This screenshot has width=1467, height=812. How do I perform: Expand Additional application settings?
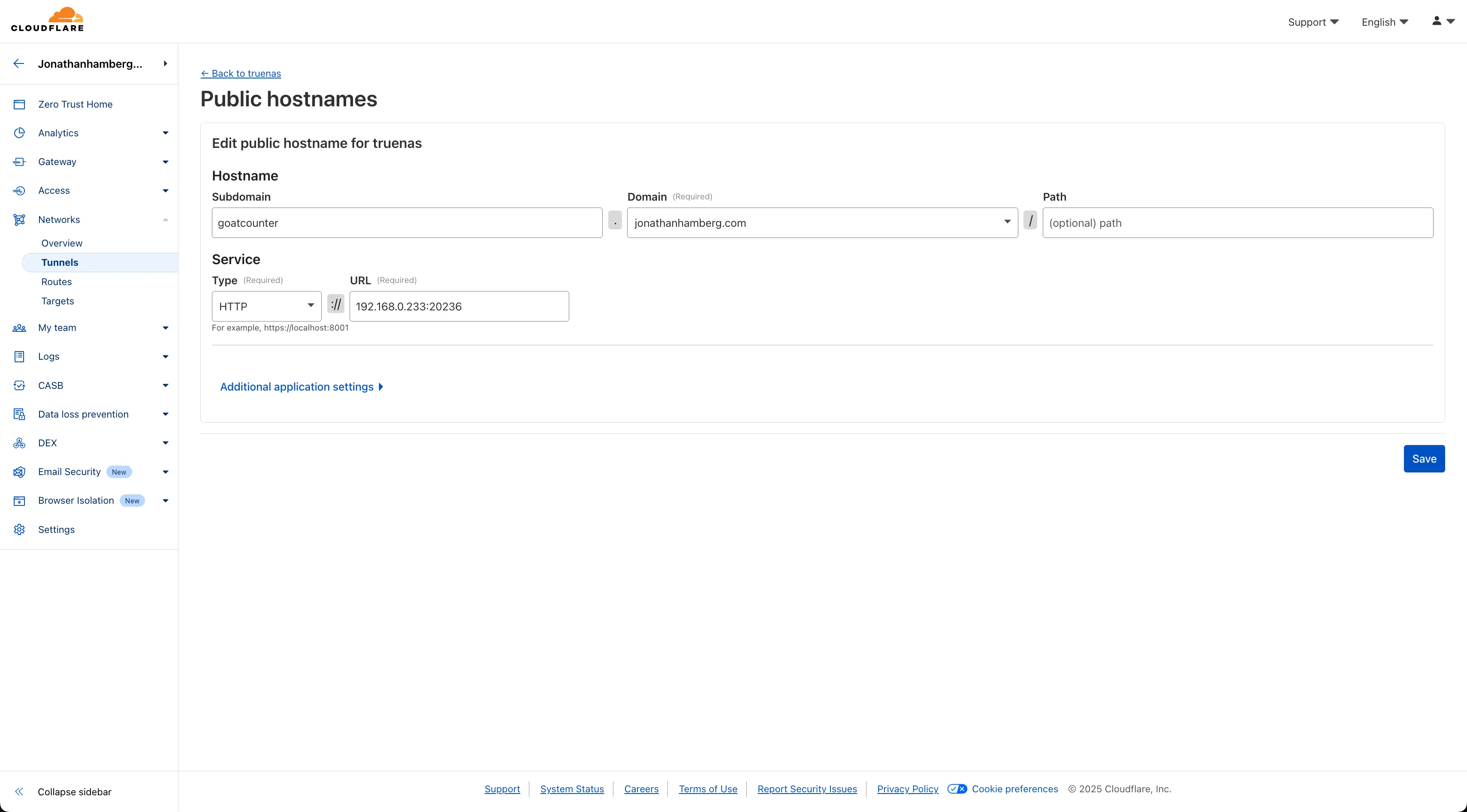(x=301, y=387)
